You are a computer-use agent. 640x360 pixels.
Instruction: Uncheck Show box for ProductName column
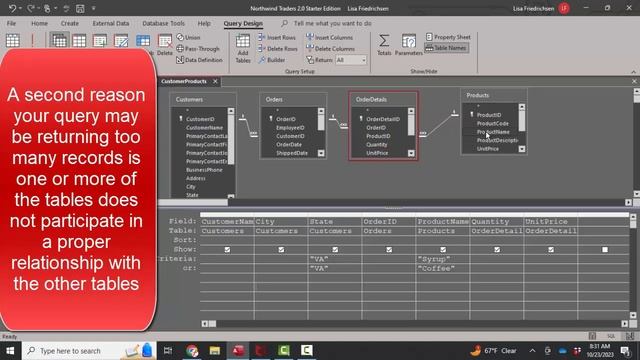[443, 249]
